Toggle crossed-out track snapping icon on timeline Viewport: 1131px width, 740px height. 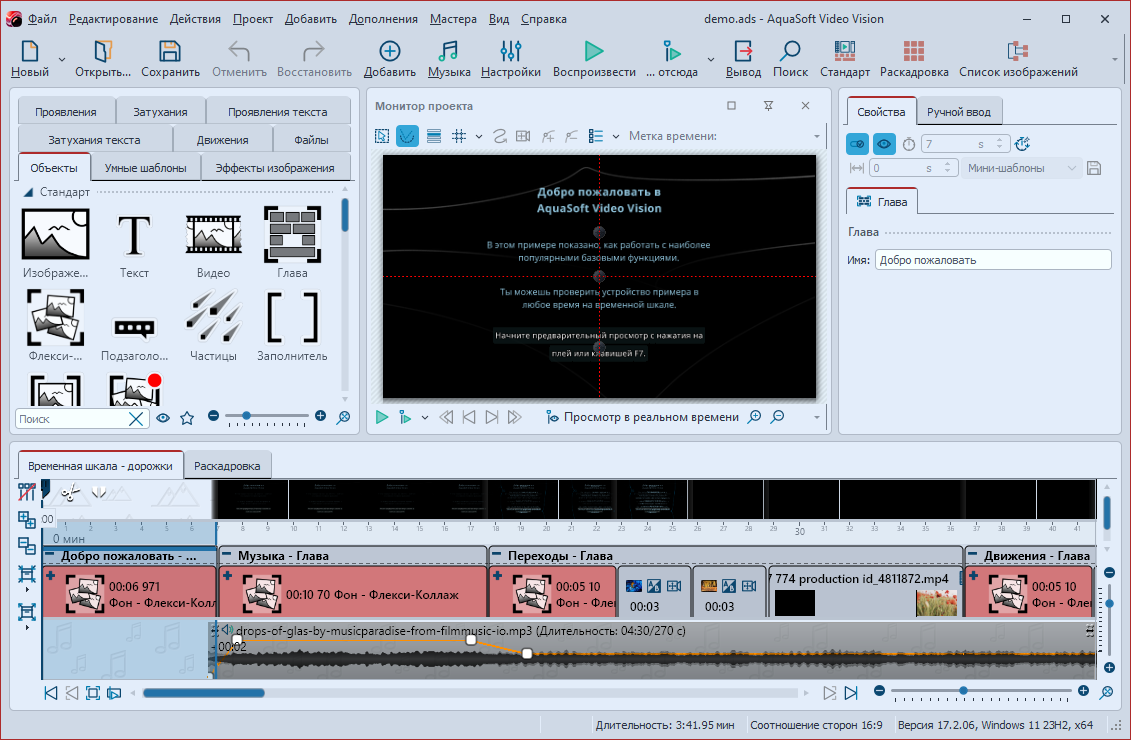click(27, 492)
